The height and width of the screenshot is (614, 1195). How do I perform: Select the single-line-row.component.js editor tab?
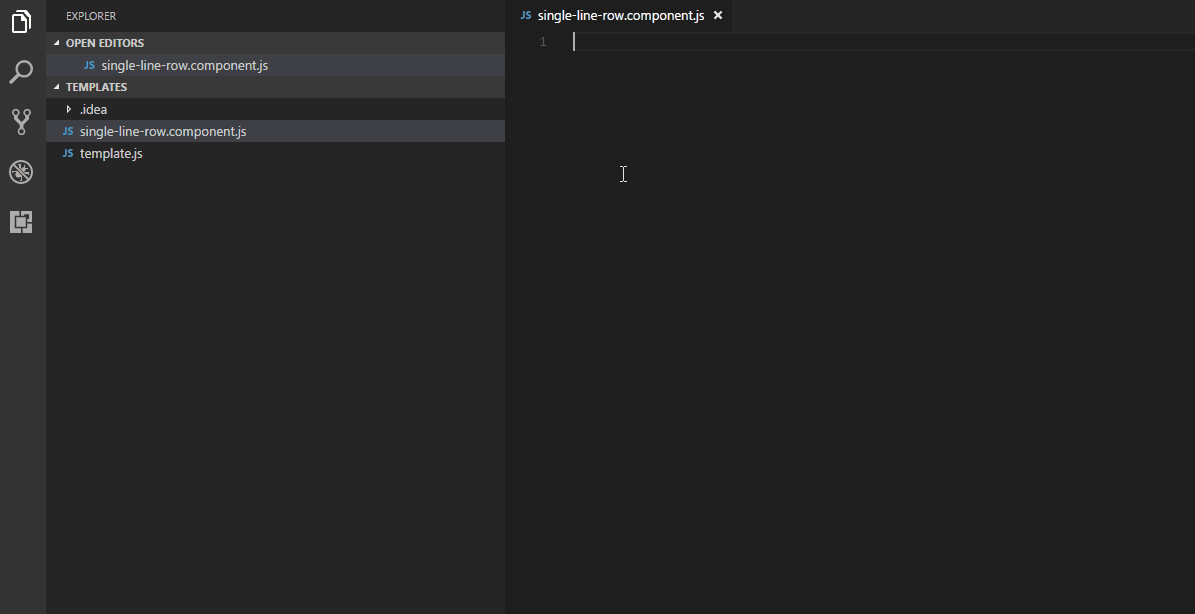(620, 16)
